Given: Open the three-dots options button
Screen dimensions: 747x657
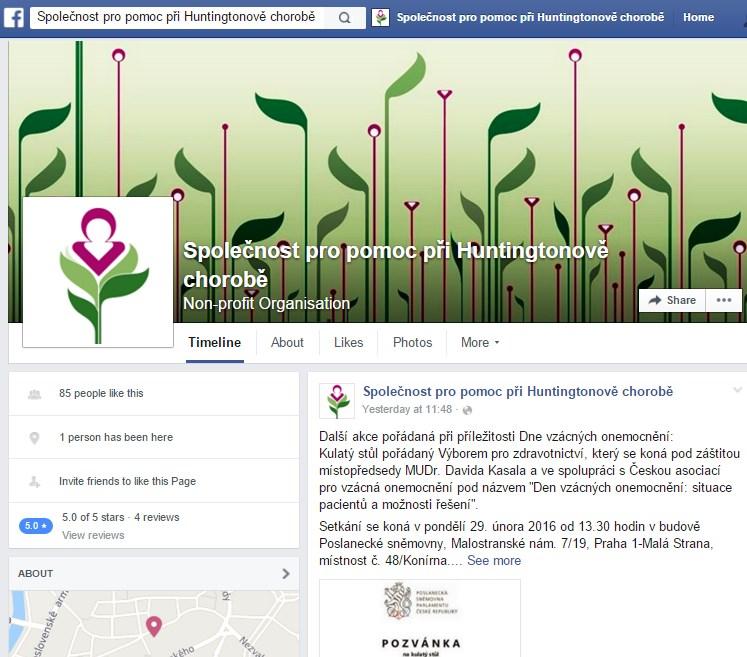Looking at the screenshot, I should point(724,300).
